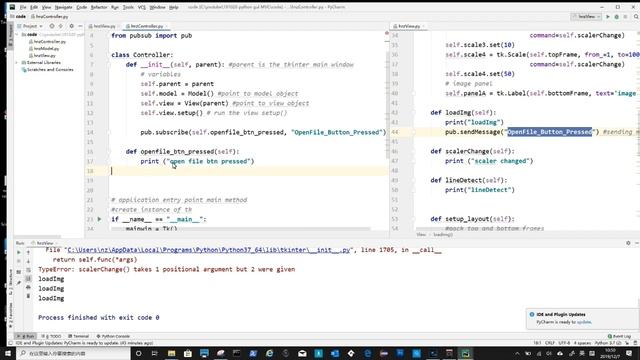Click hnzController.py breadcrumb in navigation bar
This screenshot has height=360, width=640.
tap(49, 17)
